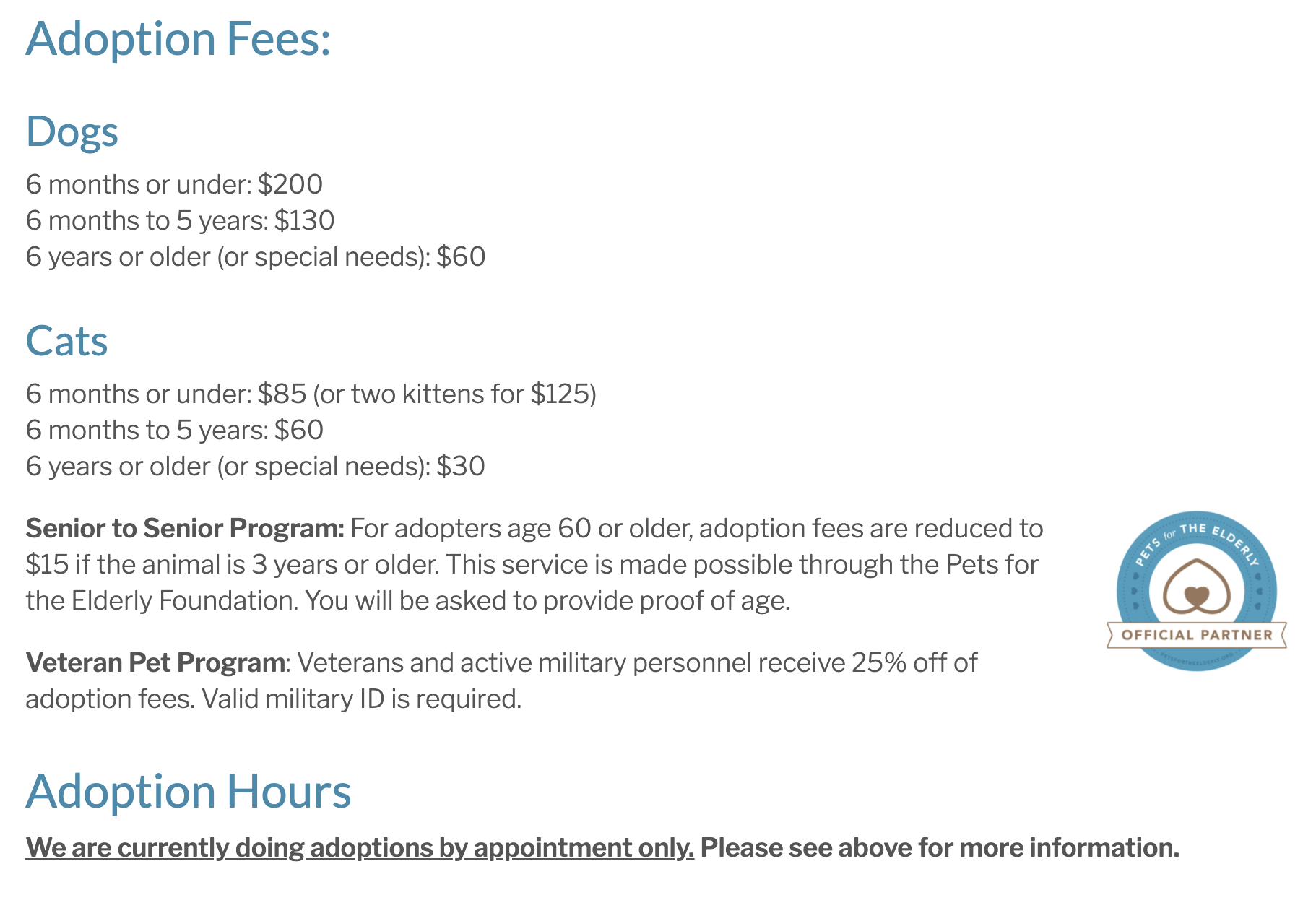Click the Cats section heading
This screenshot has height=903, width=1316.
pyautogui.click(x=66, y=341)
